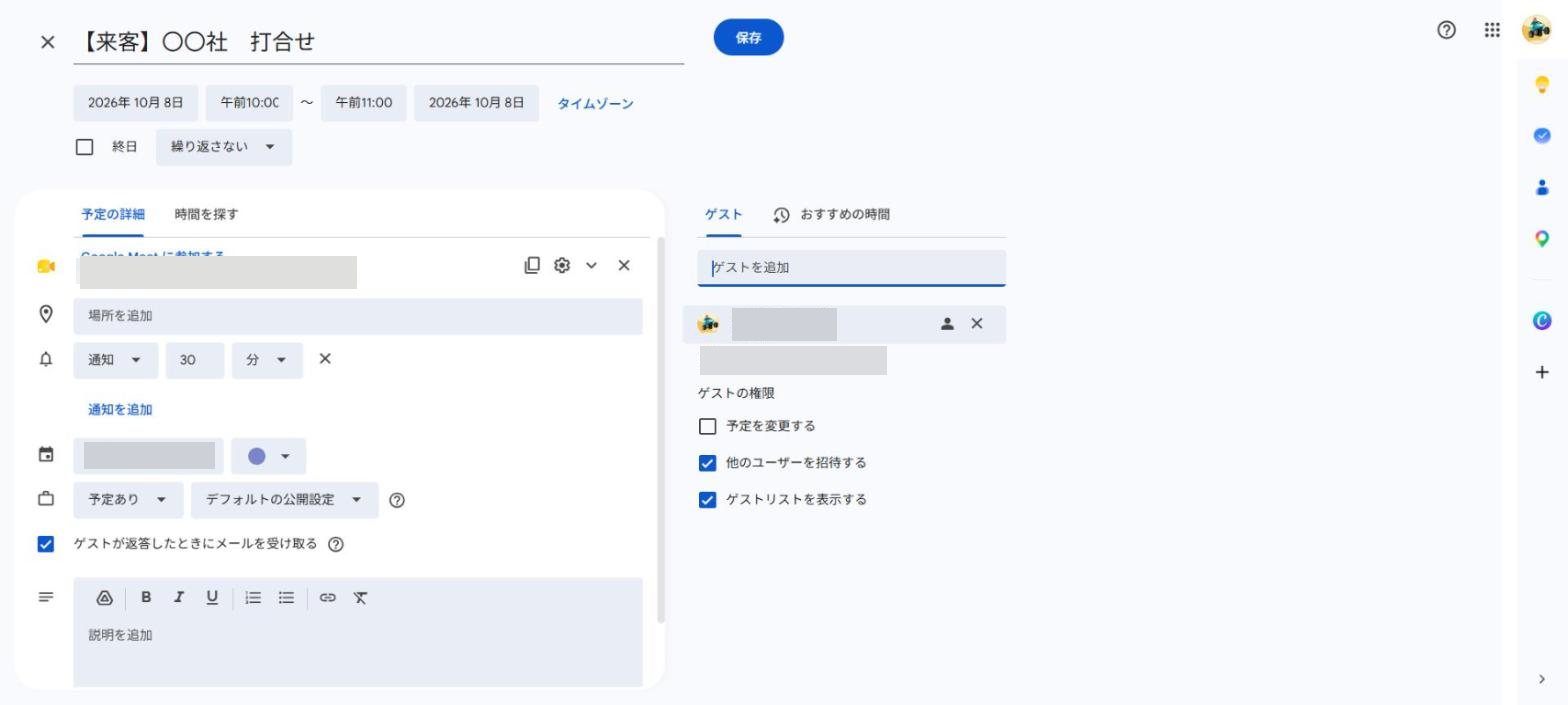
Task: Open the account avatar in top right
Action: (1536, 30)
